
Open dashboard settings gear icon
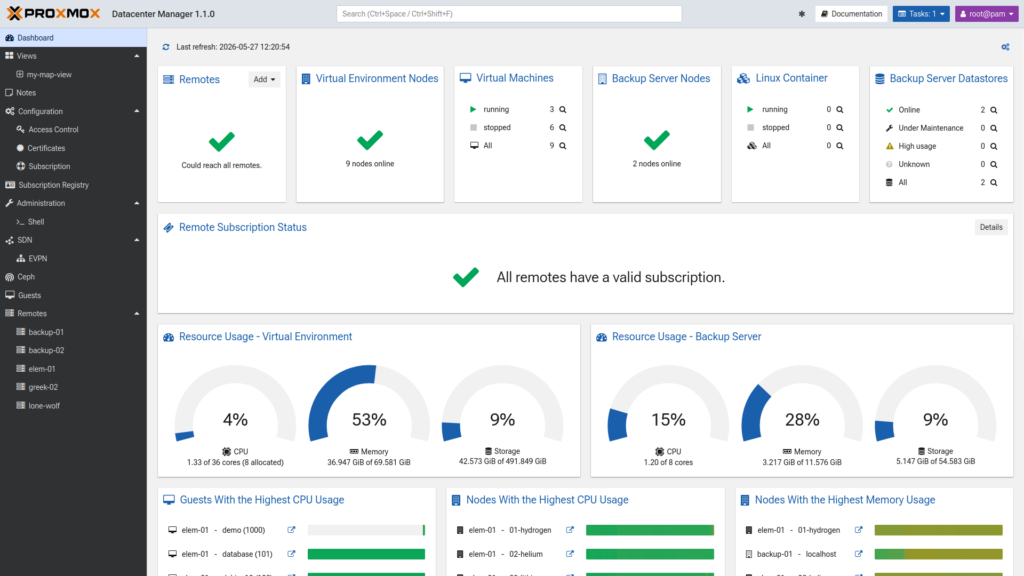[1005, 47]
